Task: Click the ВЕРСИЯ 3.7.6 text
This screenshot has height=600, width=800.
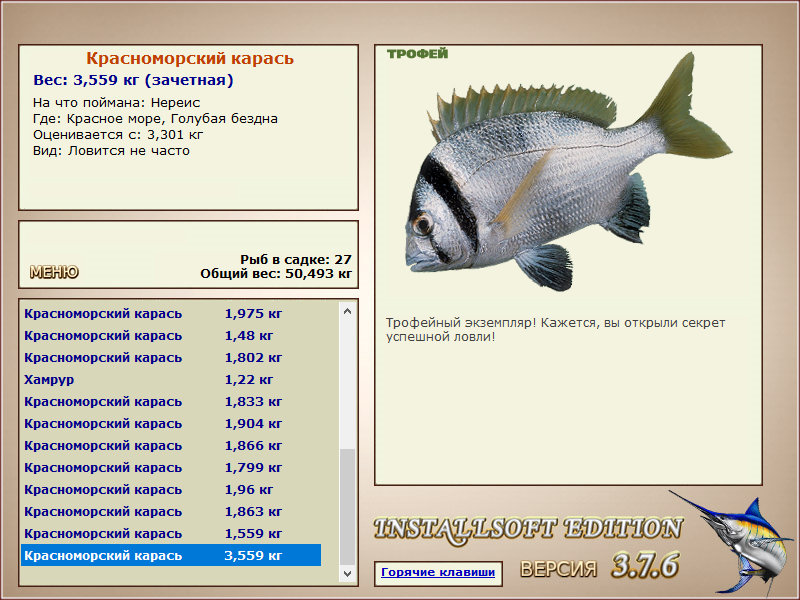Action: point(600,566)
